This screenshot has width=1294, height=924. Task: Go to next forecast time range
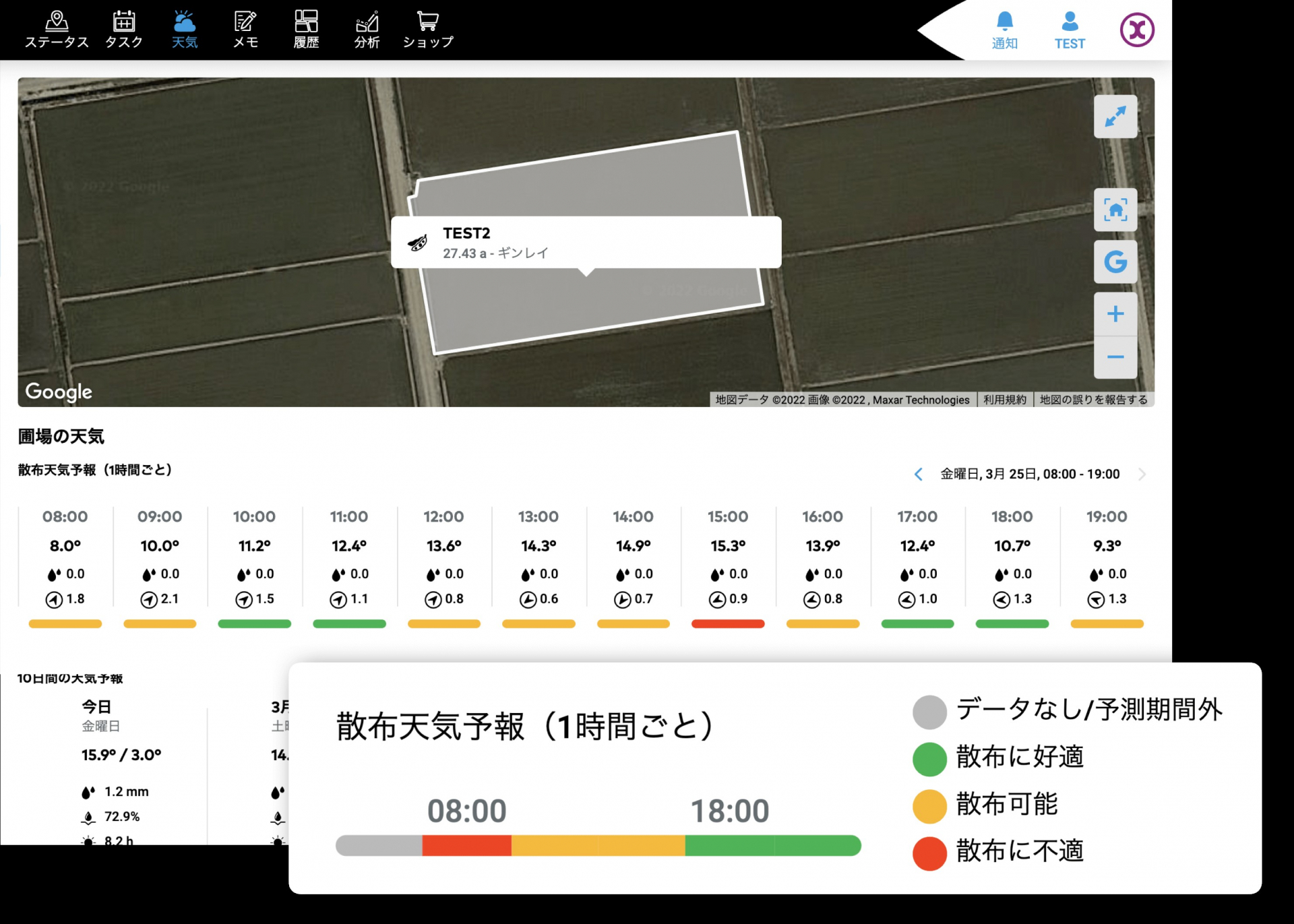(x=1142, y=474)
